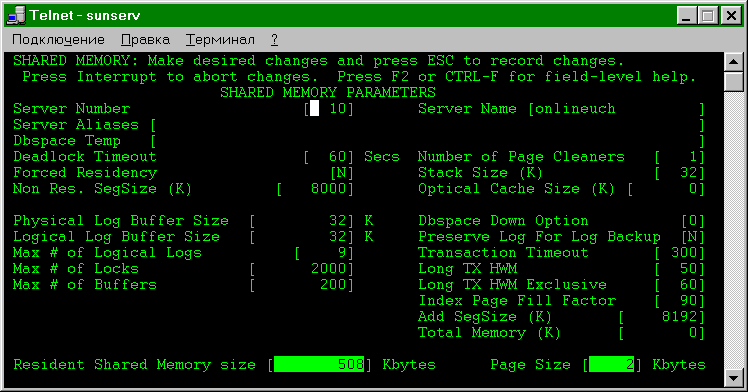The height and width of the screenshot is (392, 748).
Task: Click the Deadlock Timeout field
Action: coord(329,157)
